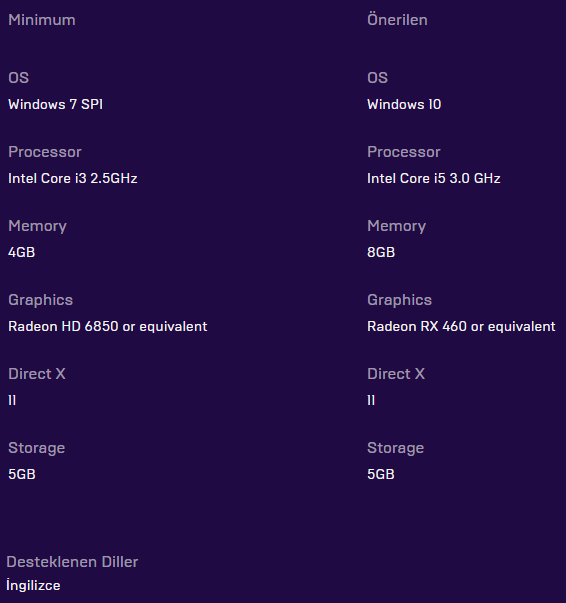566x603 pixels.
Task: Click the minimum Memory label
Action: (x=37, y=226)
